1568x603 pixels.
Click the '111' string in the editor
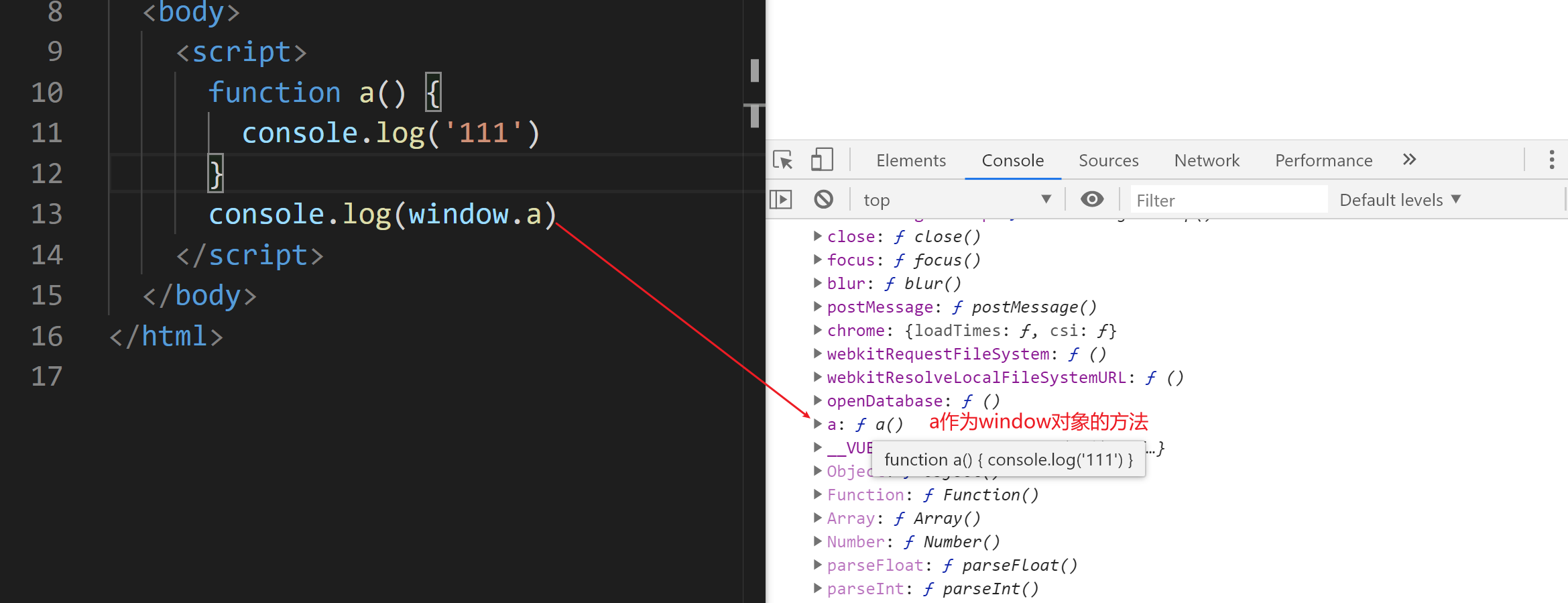483,133
